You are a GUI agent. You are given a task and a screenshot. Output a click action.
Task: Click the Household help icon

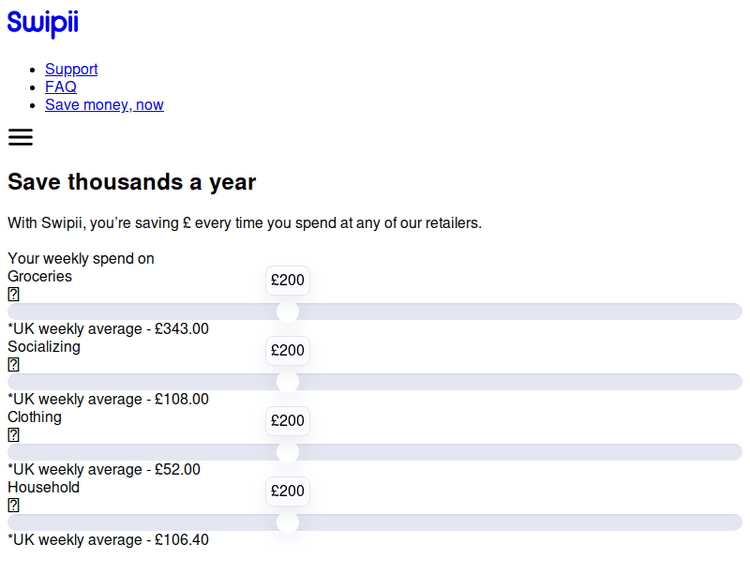[13, 505]
